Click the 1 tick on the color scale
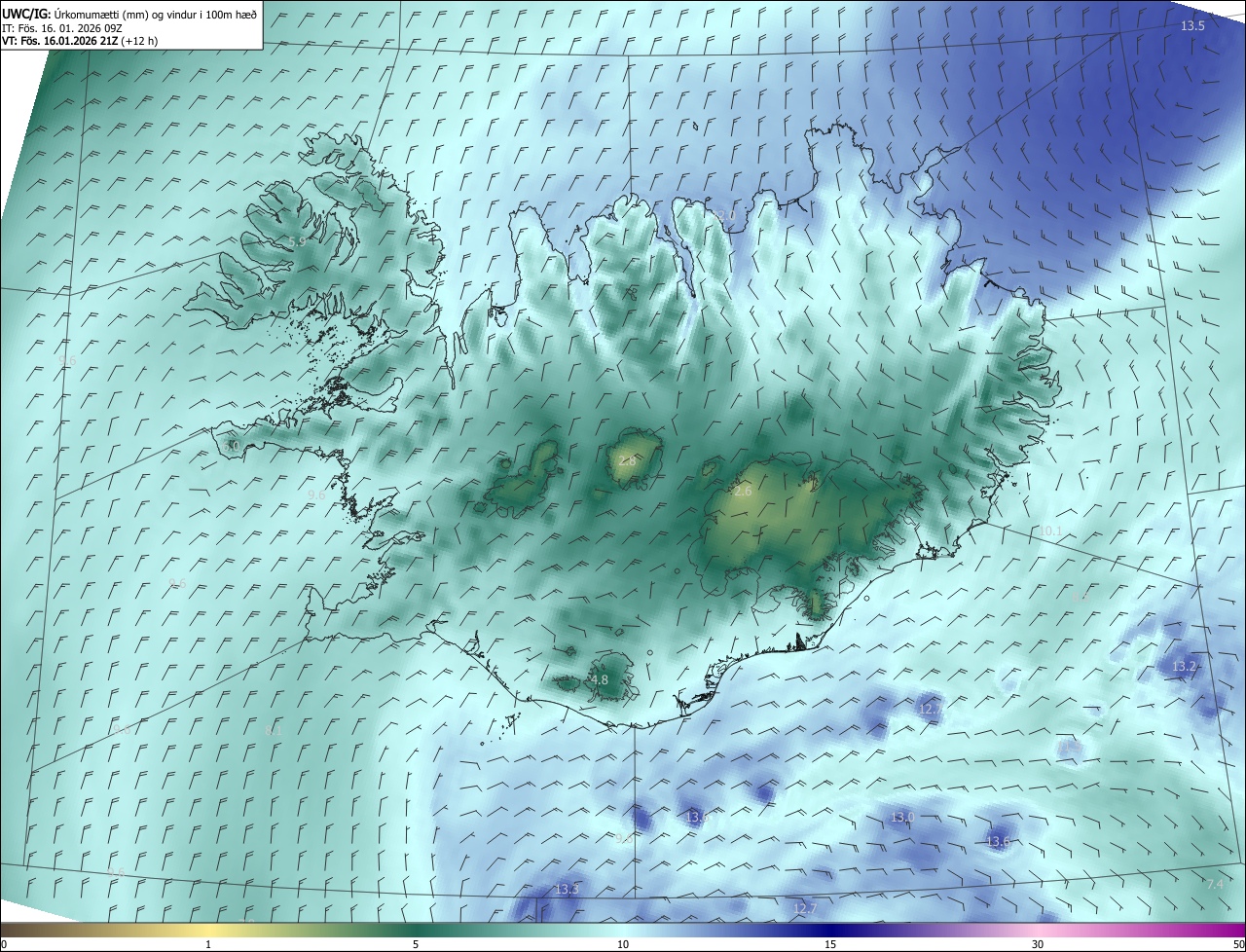The image size is (1246, 952). coord(208,945)
